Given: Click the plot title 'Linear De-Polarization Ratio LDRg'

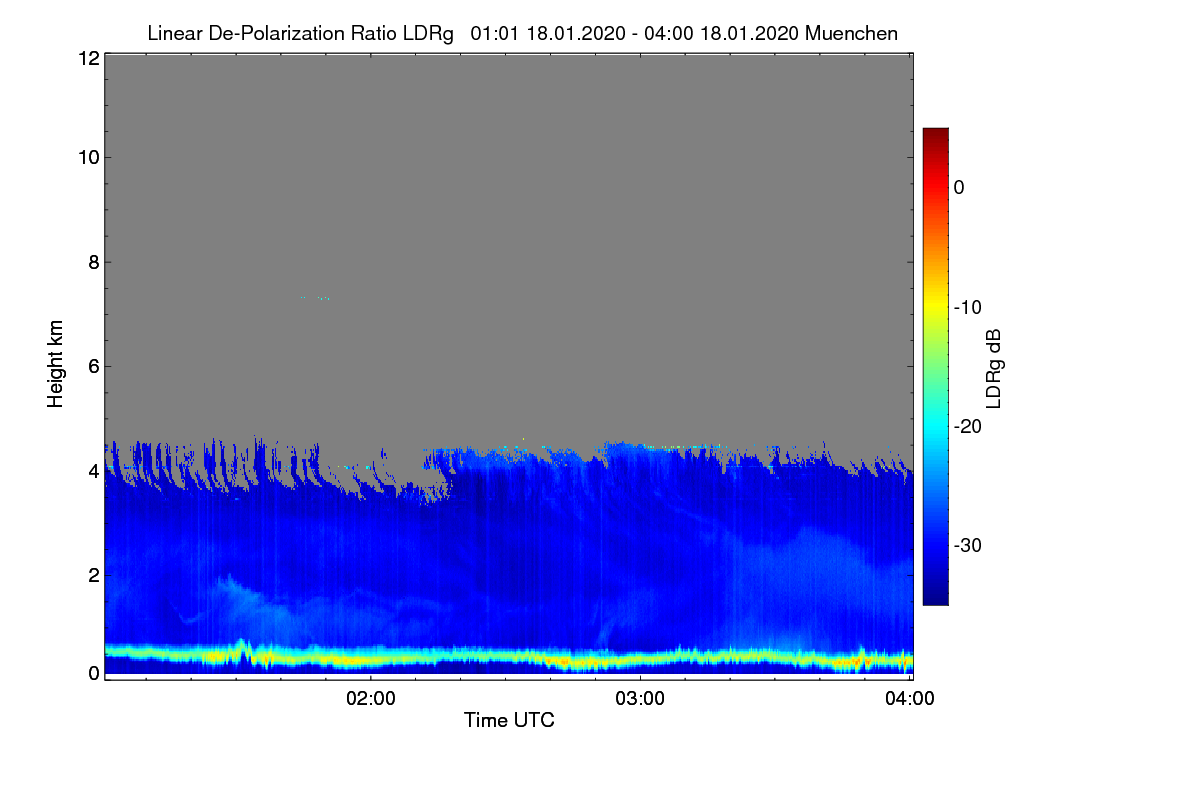Looking at the screenshot, I should pos(300,34).
